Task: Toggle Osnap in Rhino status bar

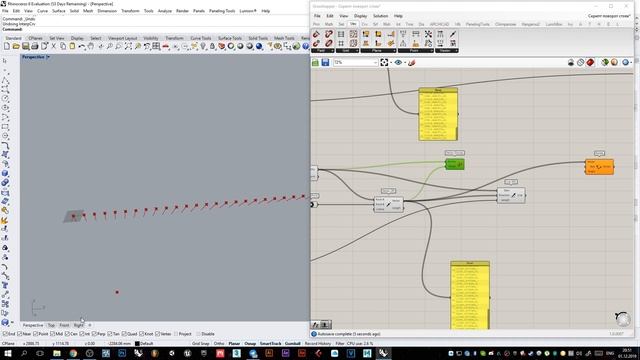Action: point(250,344)
